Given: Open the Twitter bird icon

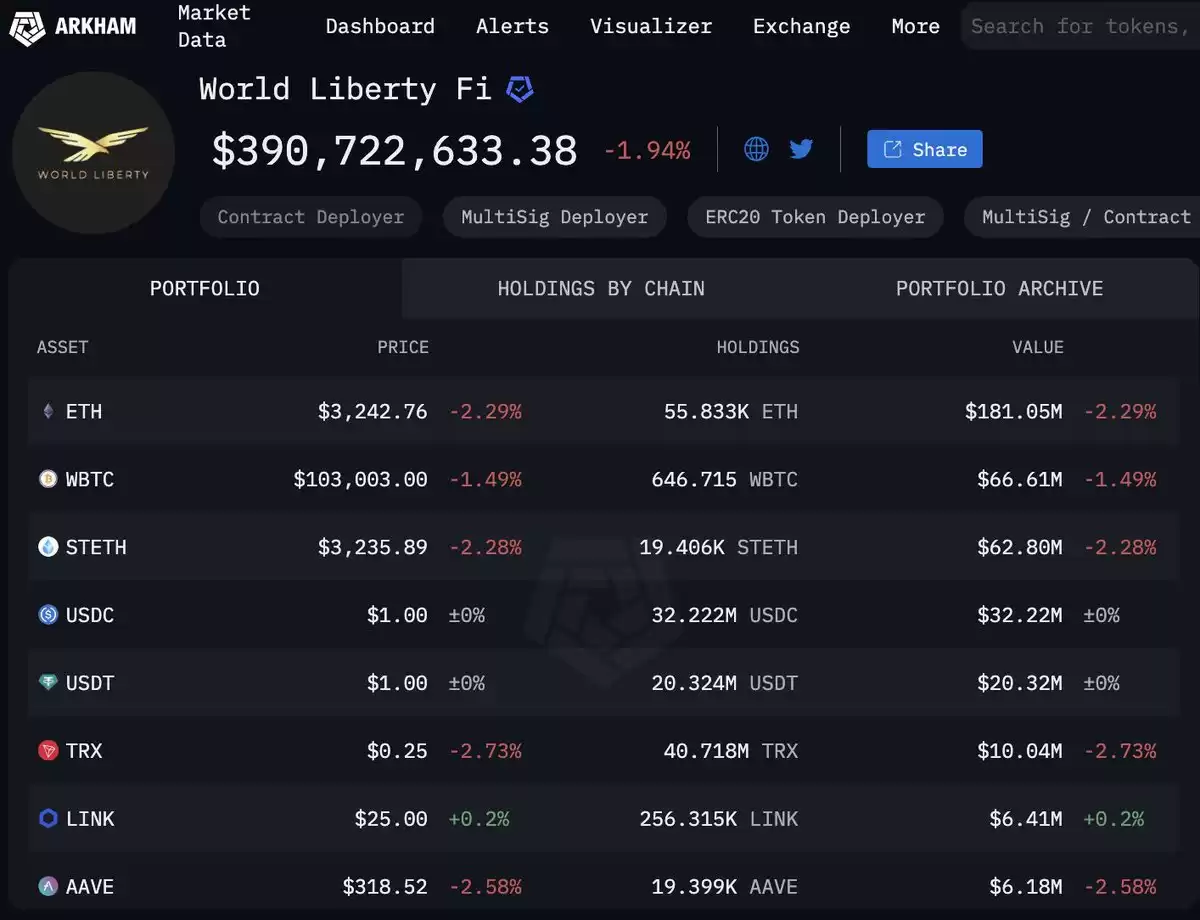Looking at the screenshot, I should click(x=801, y=150).
